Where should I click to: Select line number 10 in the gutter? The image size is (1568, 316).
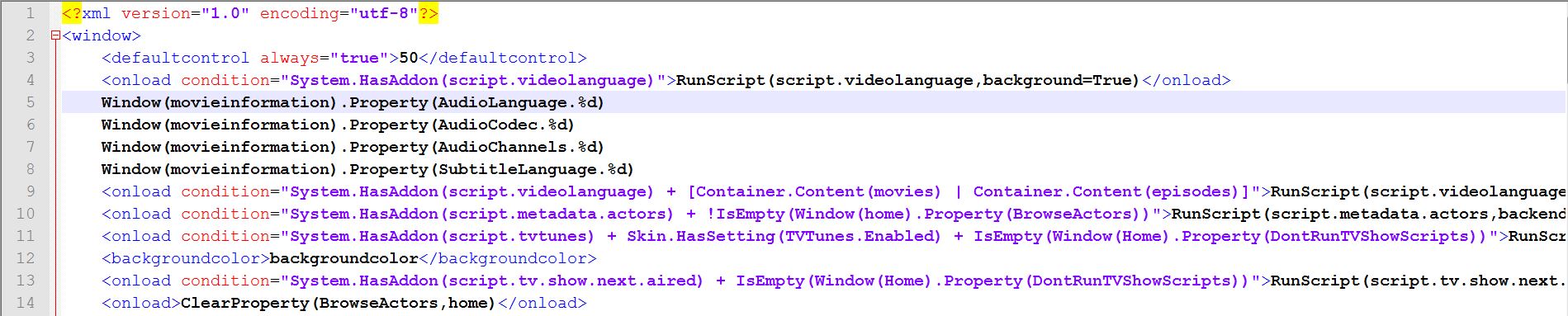click(x=26, y=214)
